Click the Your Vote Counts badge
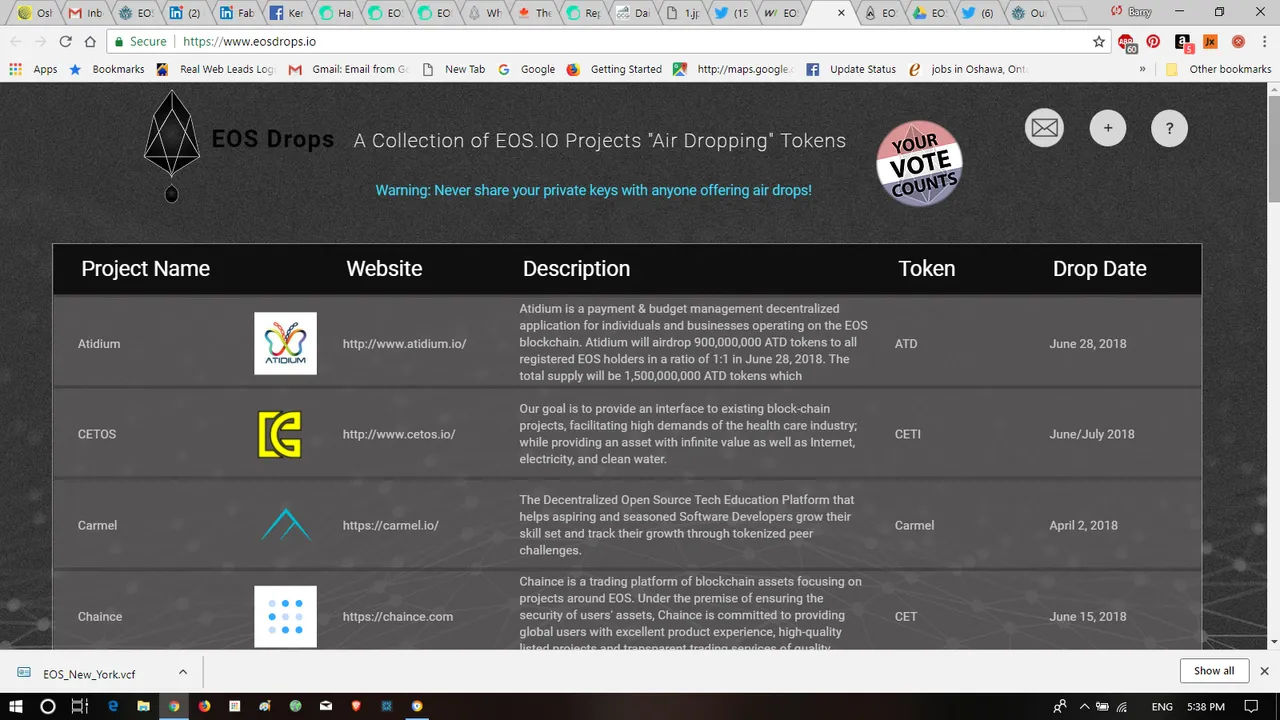The height and width of the screenshot is (720, 1280). click(919, 164)
